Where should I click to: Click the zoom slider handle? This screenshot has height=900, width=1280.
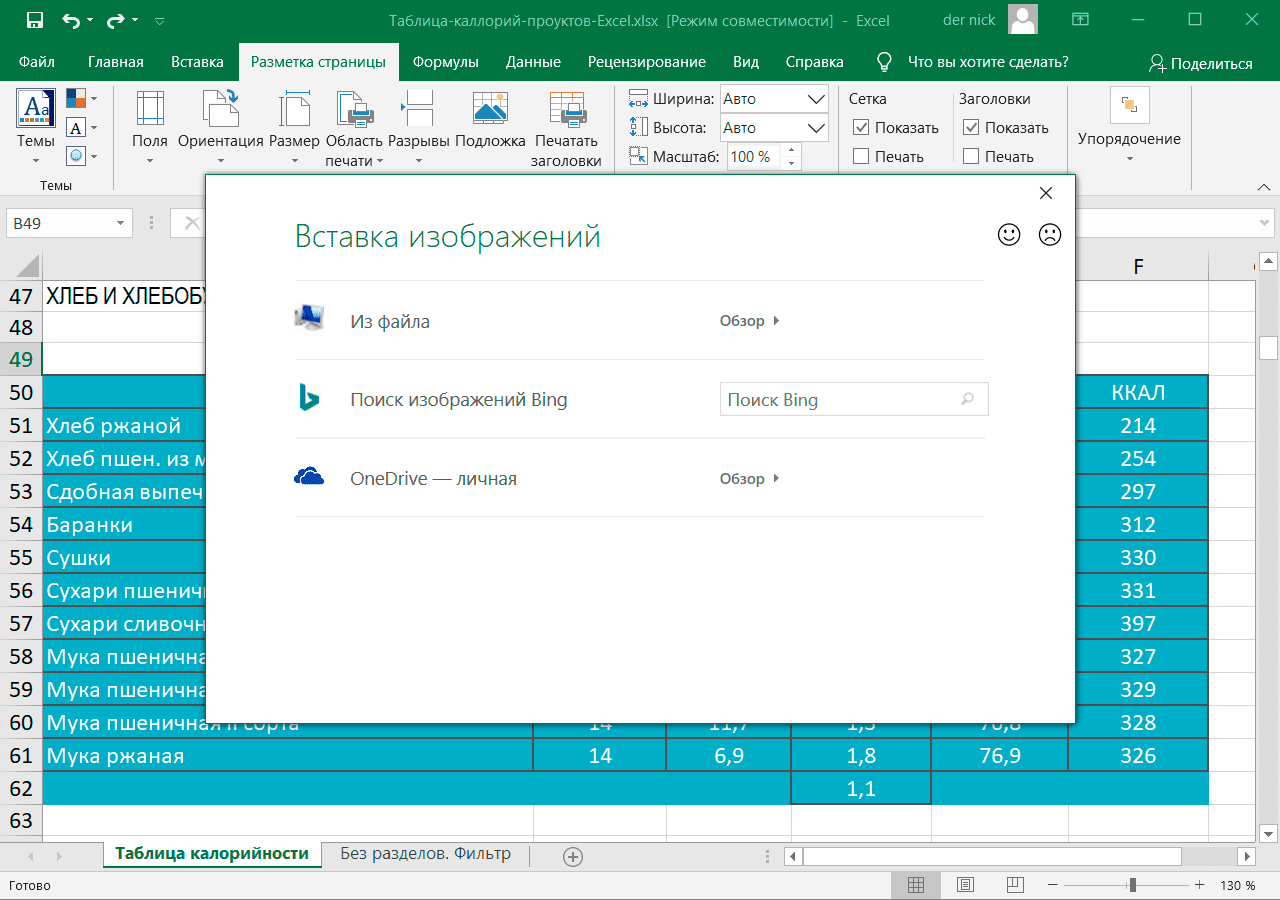tap(1133, 885)
